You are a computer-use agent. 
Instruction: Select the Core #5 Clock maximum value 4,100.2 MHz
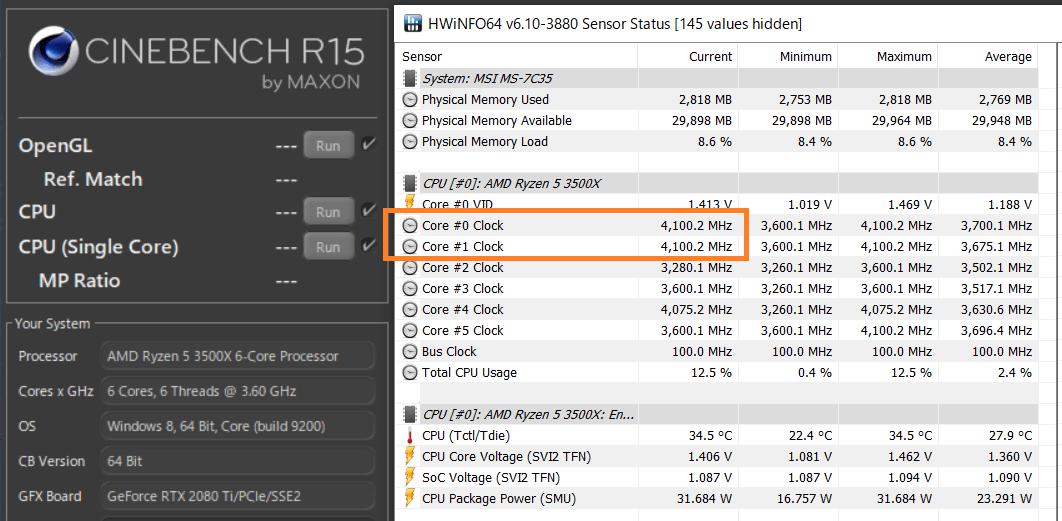(x=896, y=331)
